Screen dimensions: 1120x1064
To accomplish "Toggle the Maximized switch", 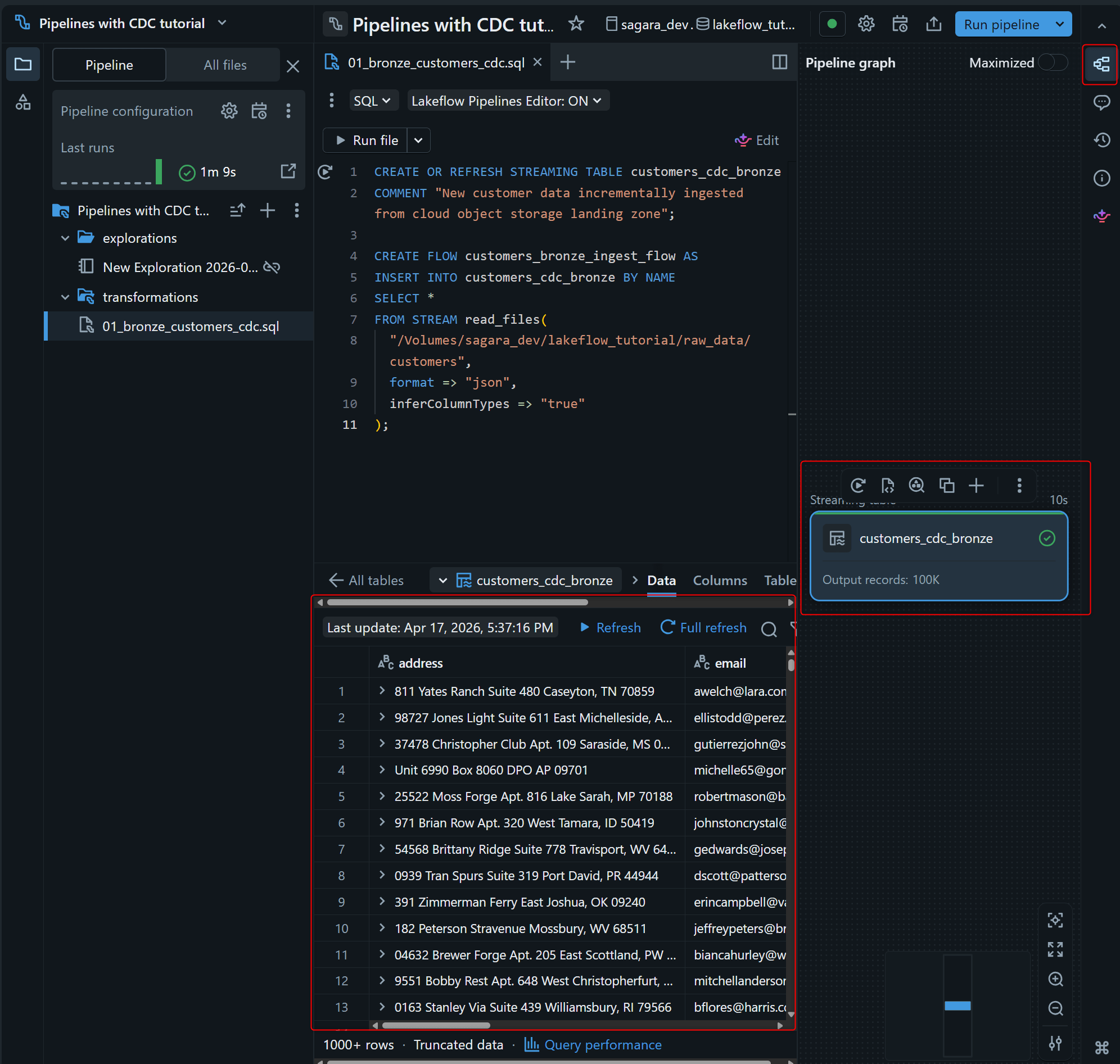I will [x=1053, y=63].
